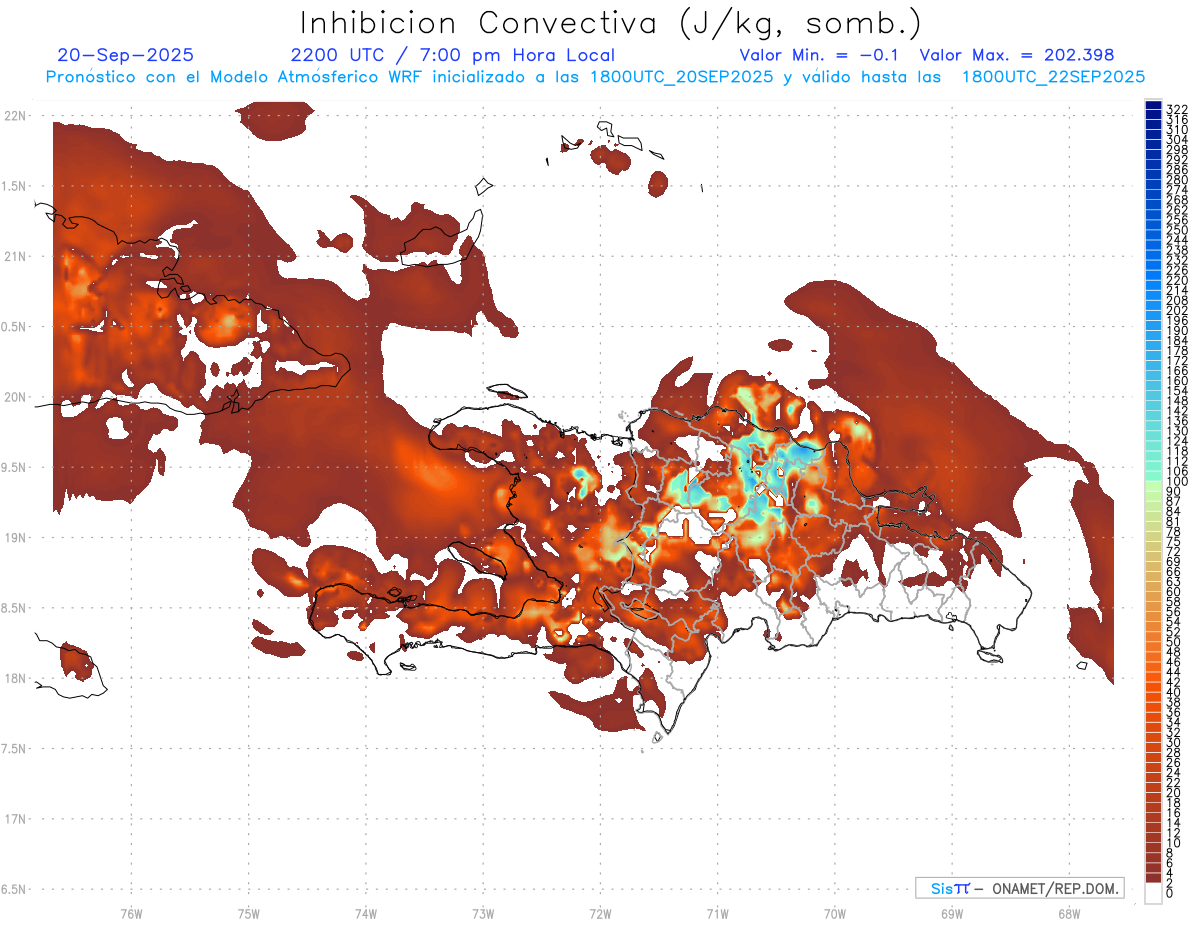The image size is (1200, 927).
Task: Select the dark blue 322 swatch on colorbar
Action: [x=1153, y=107]
